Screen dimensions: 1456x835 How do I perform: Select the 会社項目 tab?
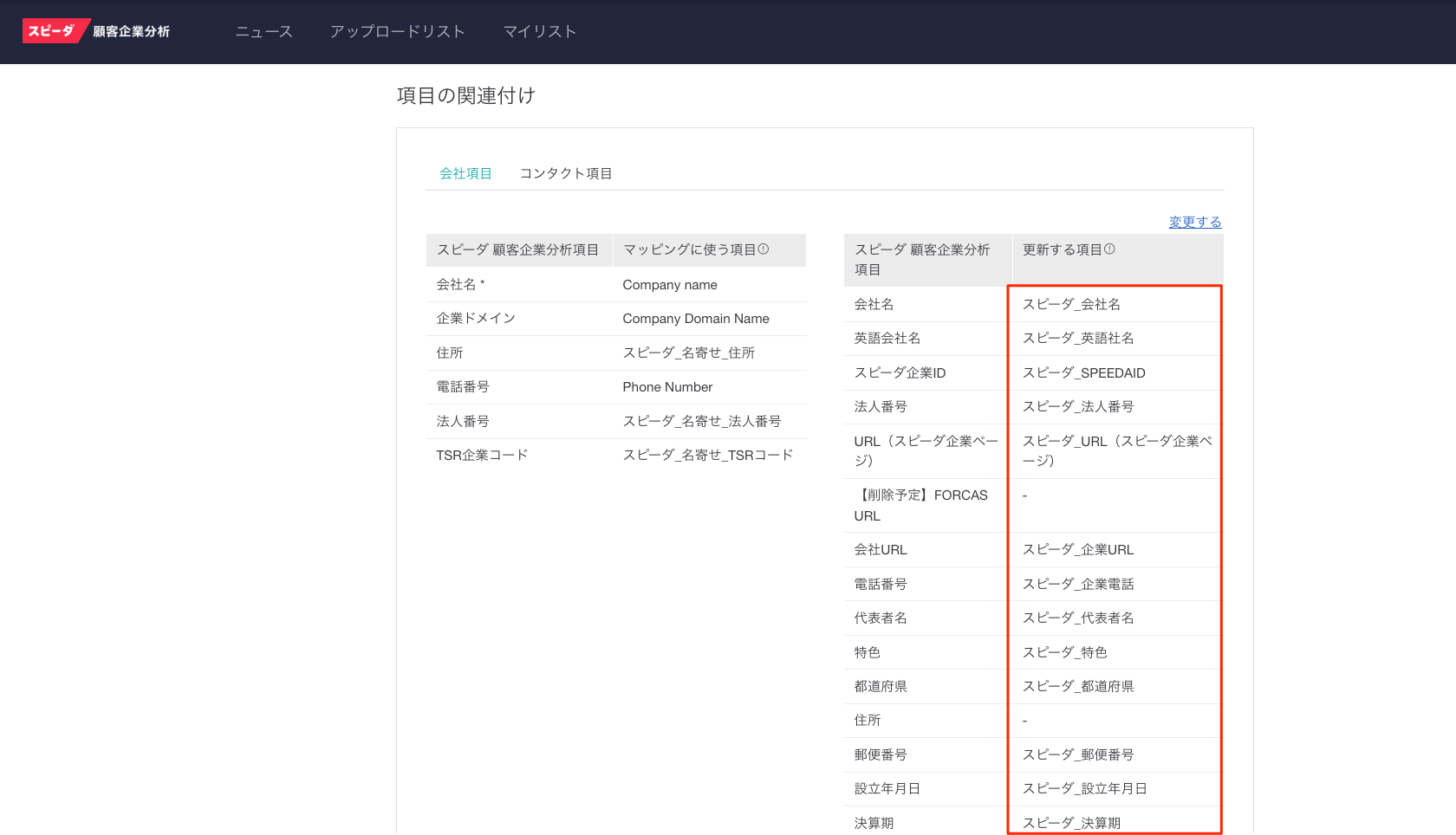point(465,173)
